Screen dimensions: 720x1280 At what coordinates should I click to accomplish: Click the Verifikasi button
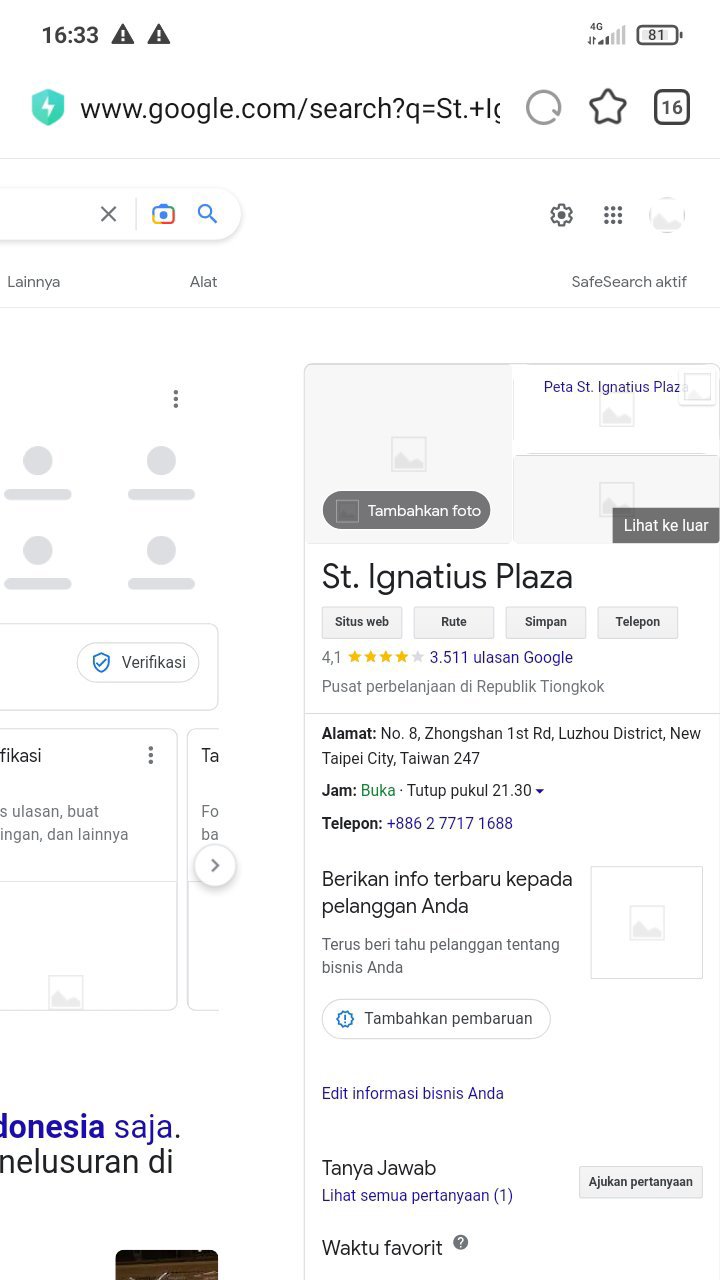coord(138,662)
